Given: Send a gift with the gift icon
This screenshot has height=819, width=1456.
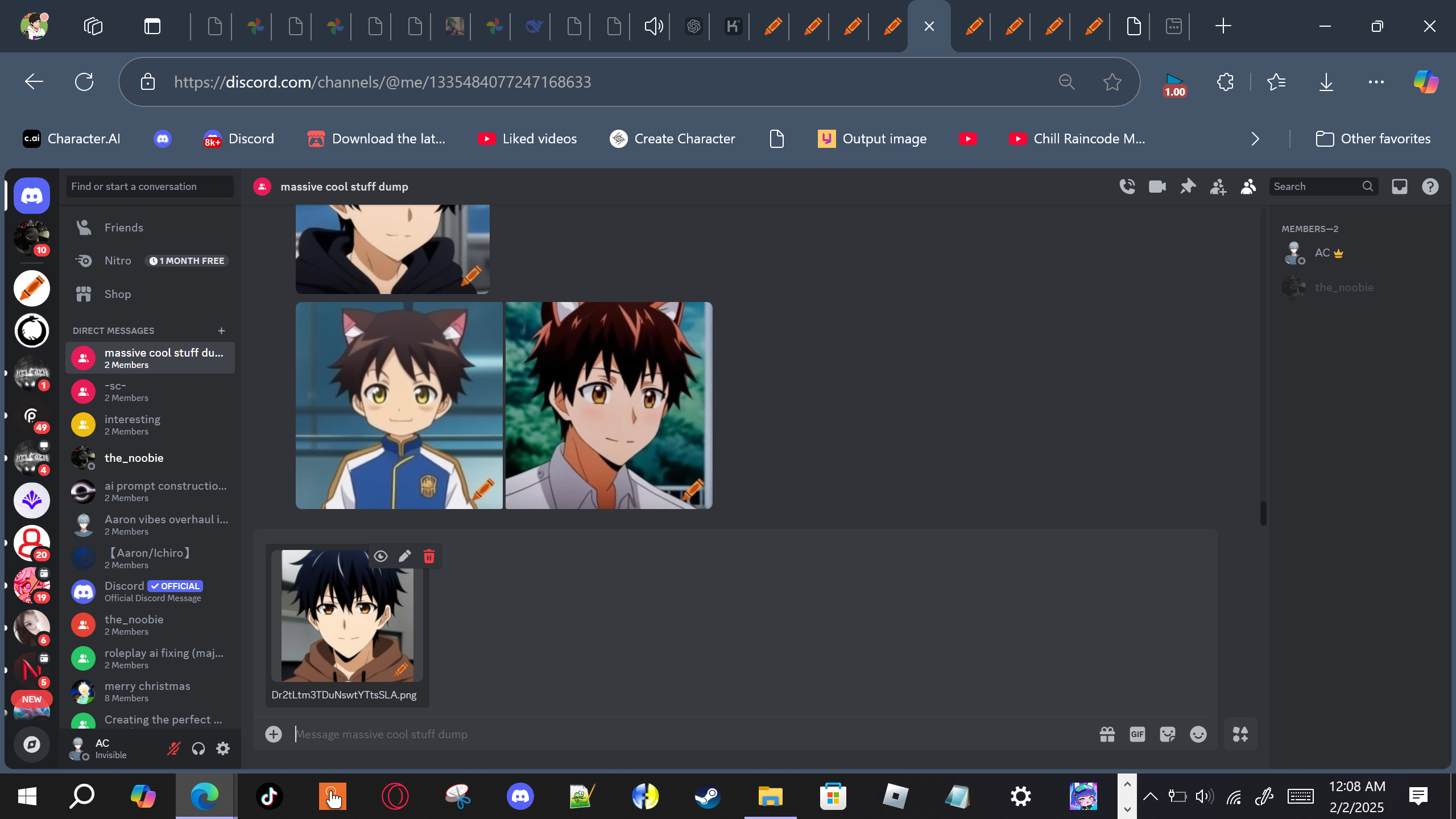Looking at the screenshot, I should 1107,734.
